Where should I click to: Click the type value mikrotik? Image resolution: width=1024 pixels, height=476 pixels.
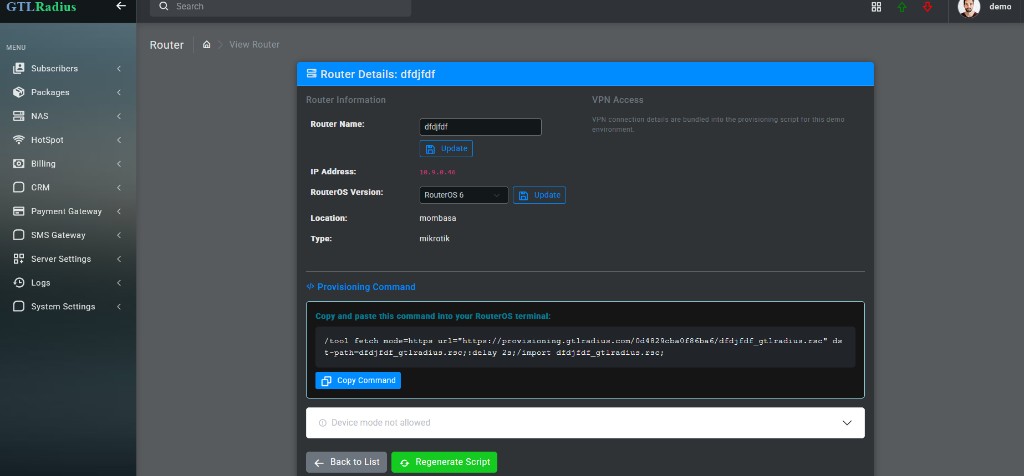(x=434, y=239)
